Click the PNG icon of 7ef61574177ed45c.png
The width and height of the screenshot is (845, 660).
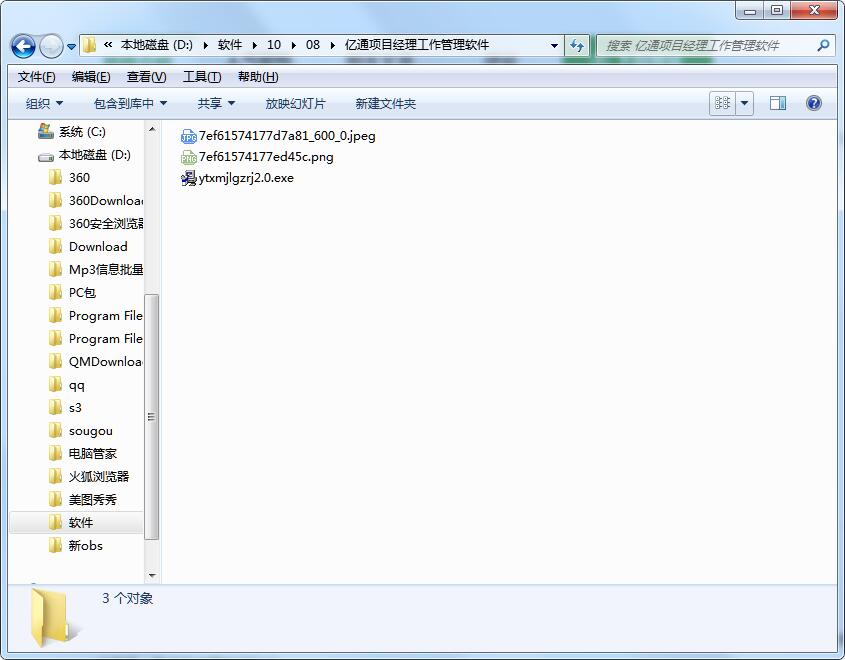click(189, 157)
